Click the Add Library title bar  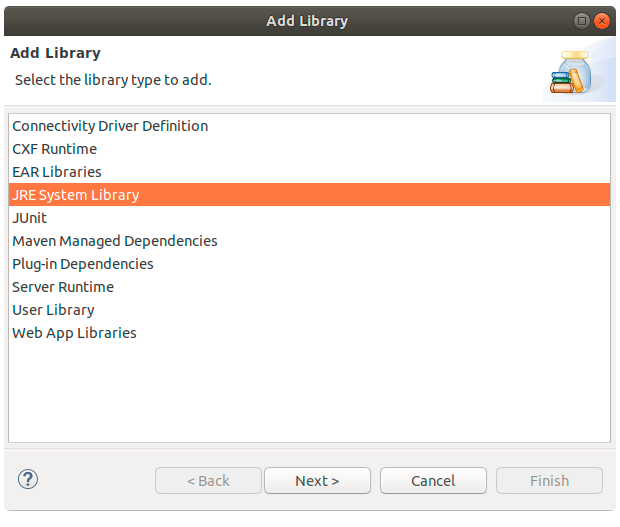(307, 21)
